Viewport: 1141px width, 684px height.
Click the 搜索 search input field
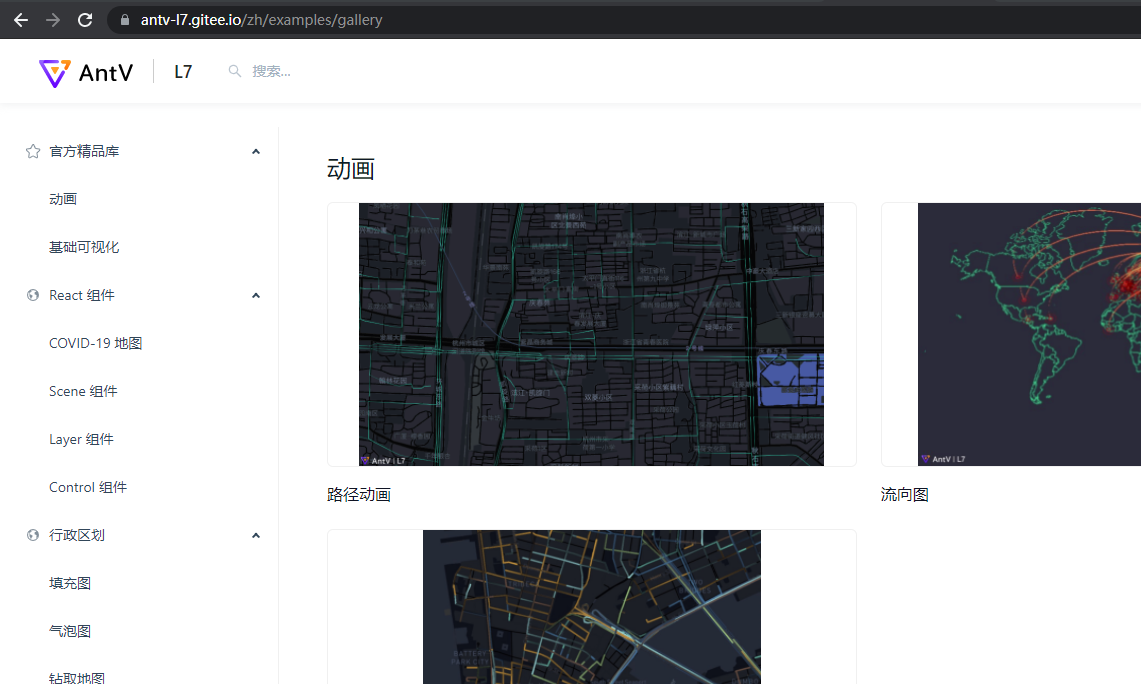coord(280,71)
